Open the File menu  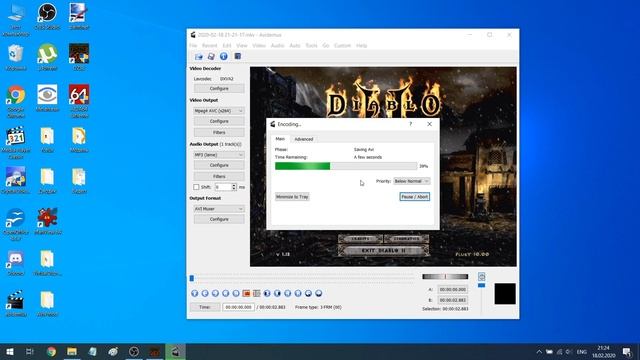tap(193, 46)
